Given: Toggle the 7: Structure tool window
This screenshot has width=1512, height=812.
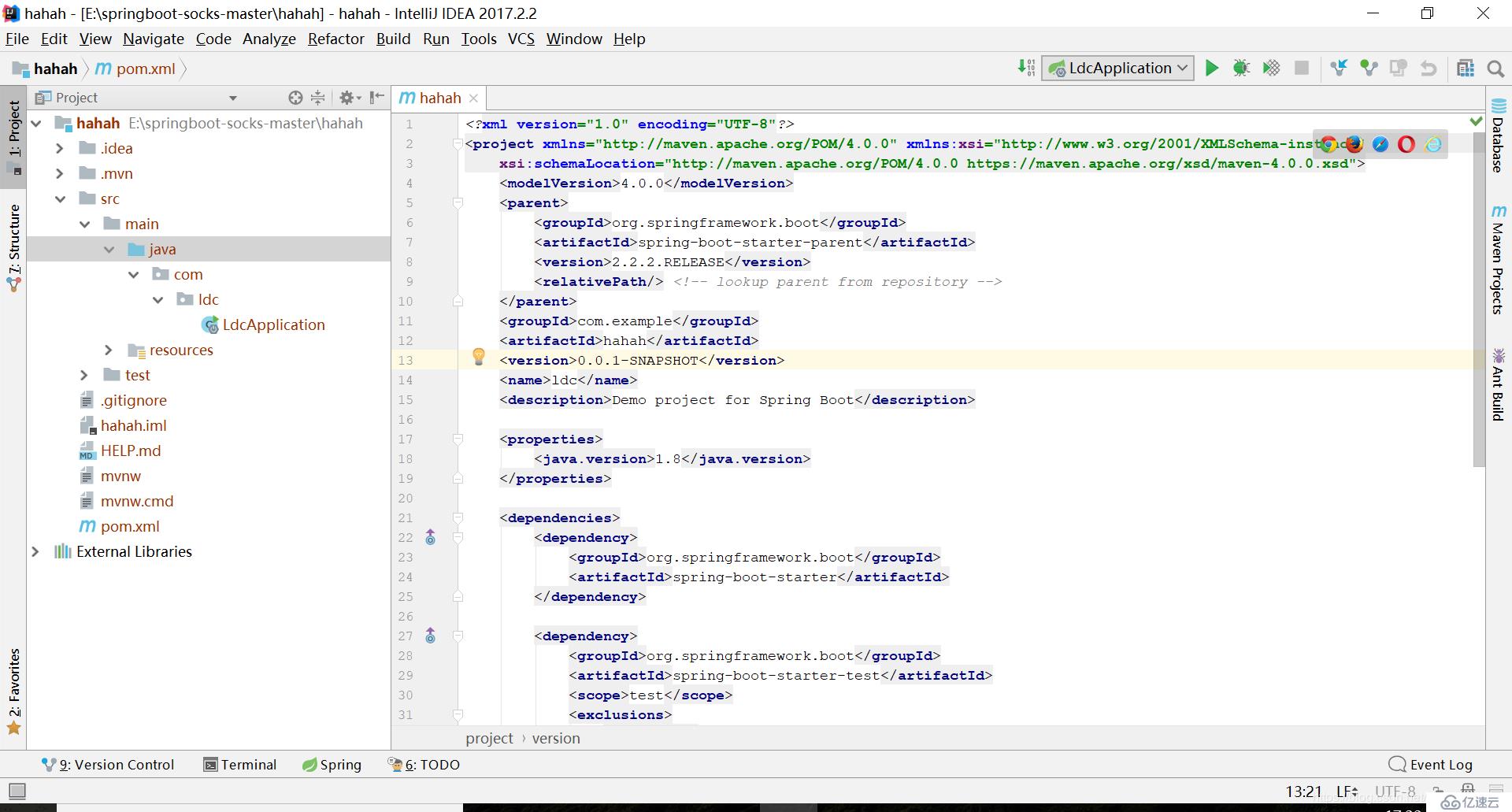Looking at the screenshot, I should click(13, 248).
